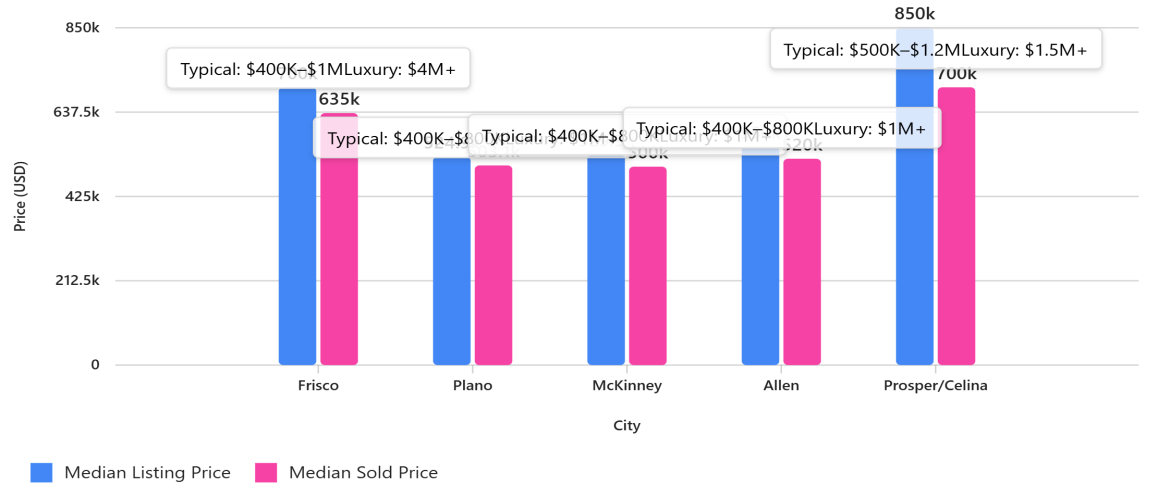Toggle the Median Sold Price legend entry
Screen dimensions: 1170x497
(x=363, y=473)
